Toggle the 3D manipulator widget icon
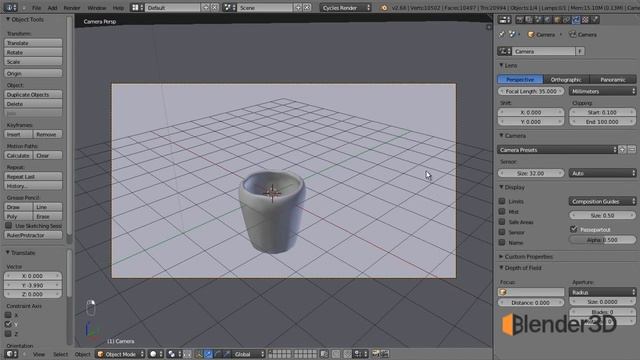 point(199,354)
